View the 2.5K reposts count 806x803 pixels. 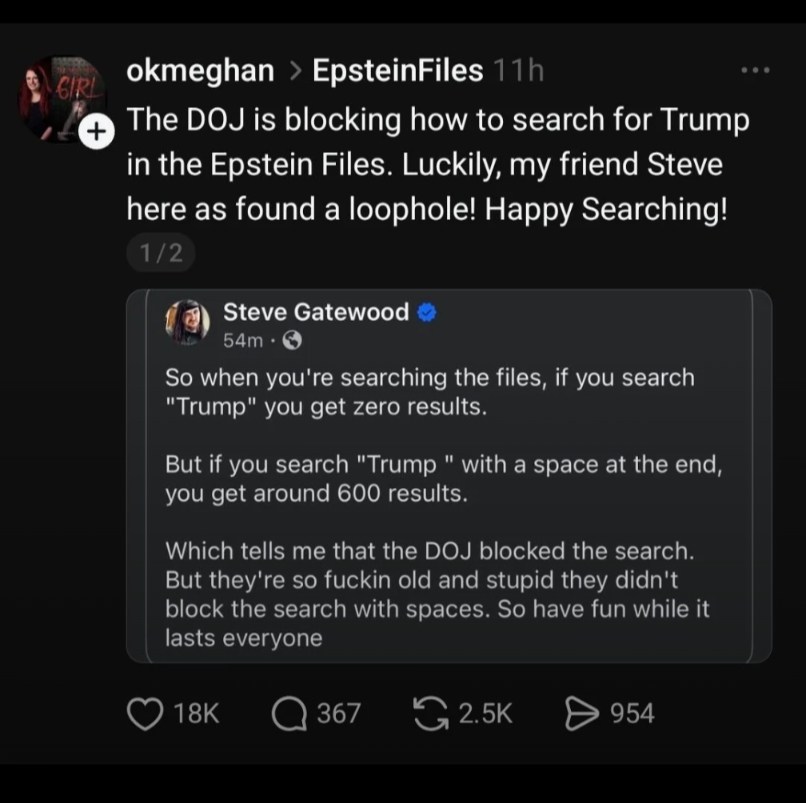pos(485,713)
